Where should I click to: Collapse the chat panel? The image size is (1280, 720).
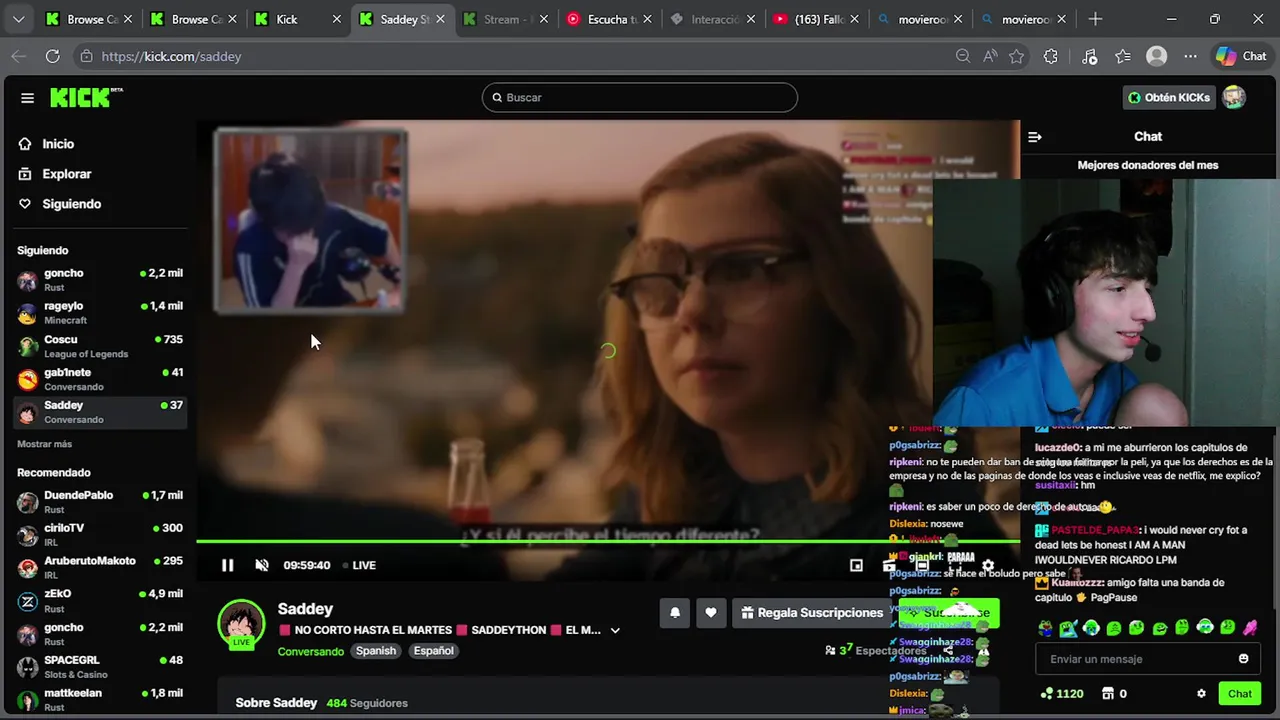tap(1035, 137)
